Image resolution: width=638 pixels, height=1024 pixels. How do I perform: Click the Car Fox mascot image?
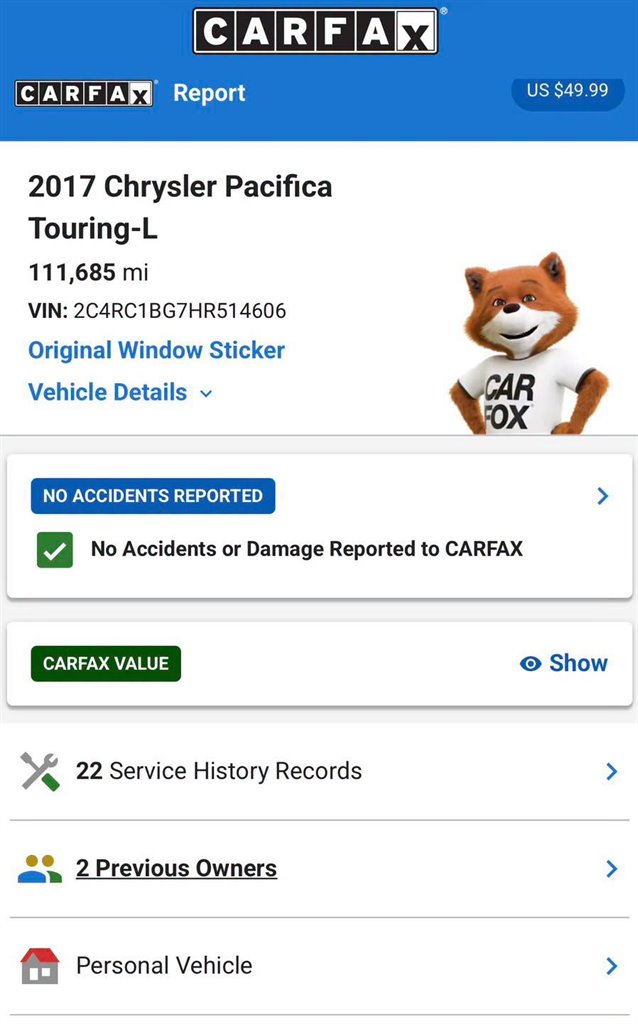click(x=527, y=343)
